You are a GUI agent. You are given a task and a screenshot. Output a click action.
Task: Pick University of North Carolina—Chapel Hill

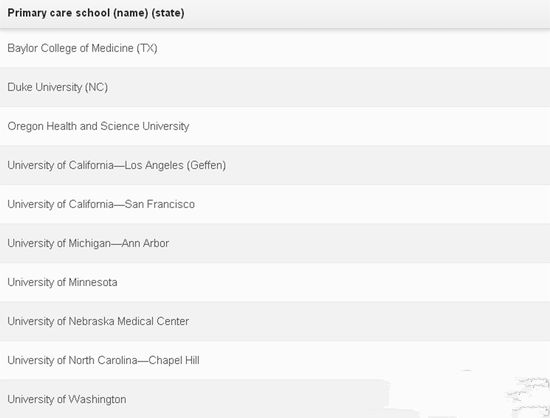[275, 360]
